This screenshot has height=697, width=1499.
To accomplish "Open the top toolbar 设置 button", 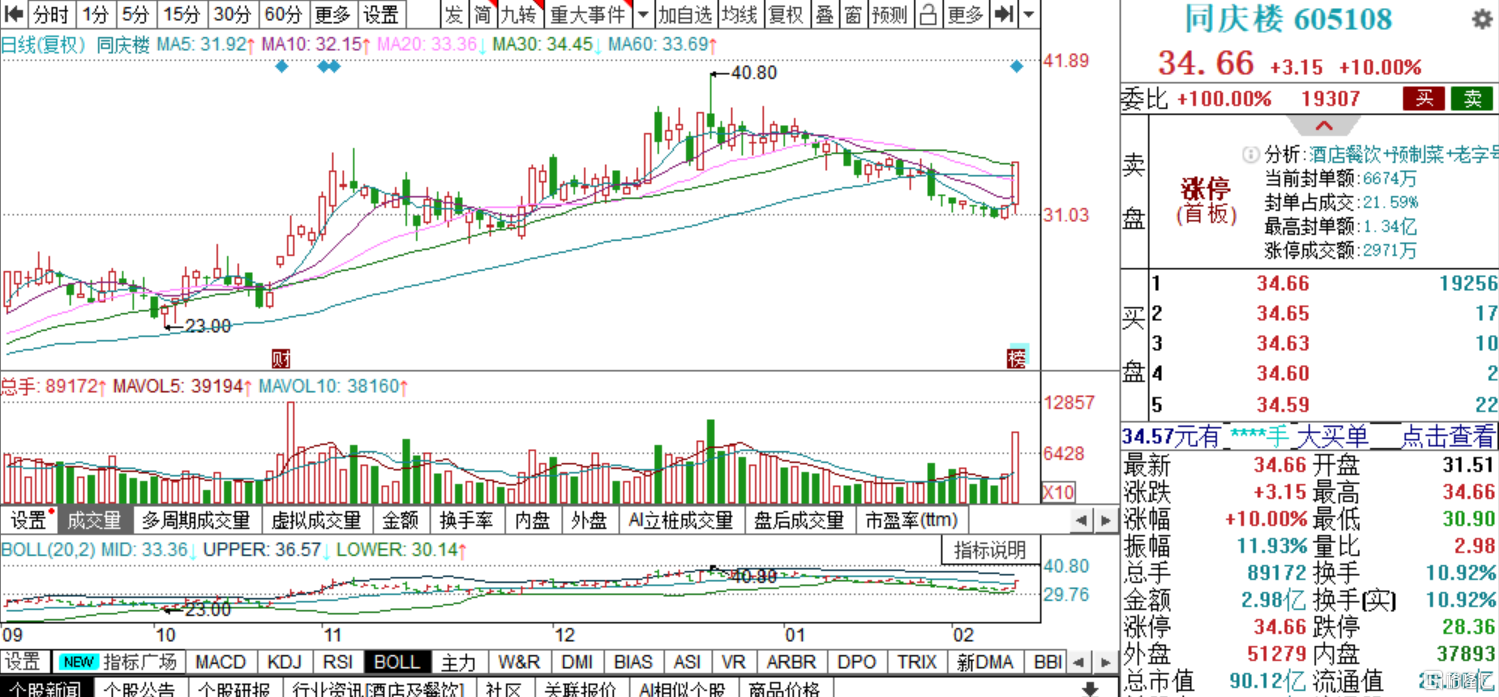I will tap(381, 14).
